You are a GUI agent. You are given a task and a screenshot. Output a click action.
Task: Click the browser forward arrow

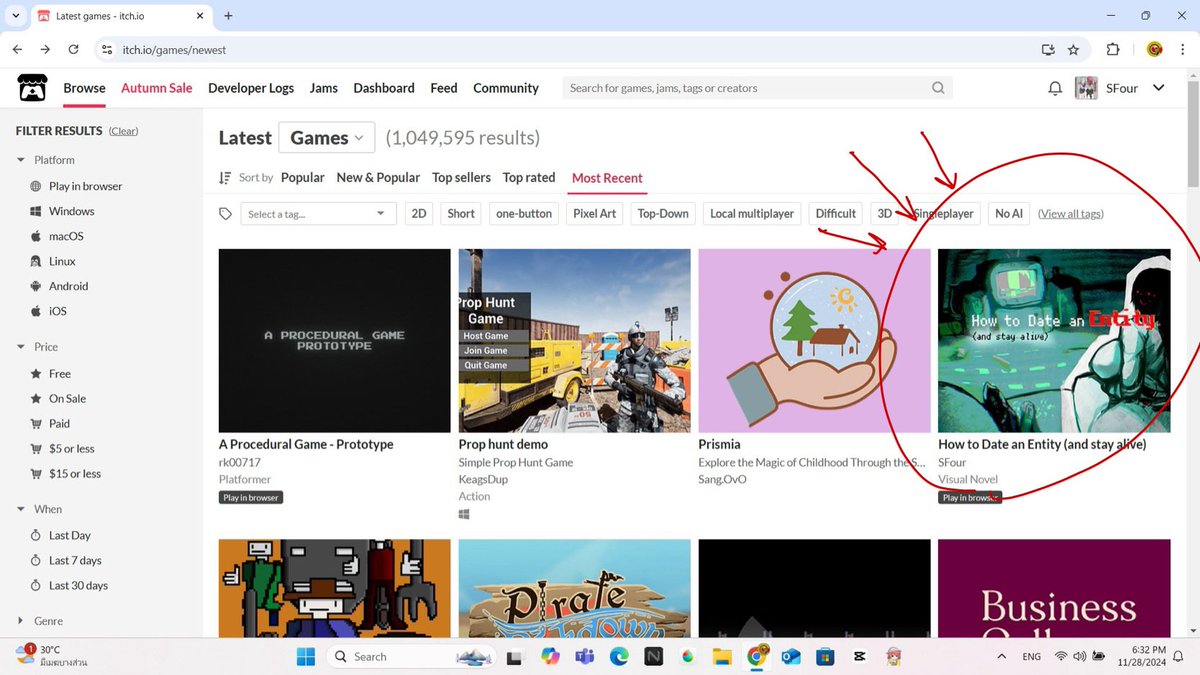click(x=45, y=49)
